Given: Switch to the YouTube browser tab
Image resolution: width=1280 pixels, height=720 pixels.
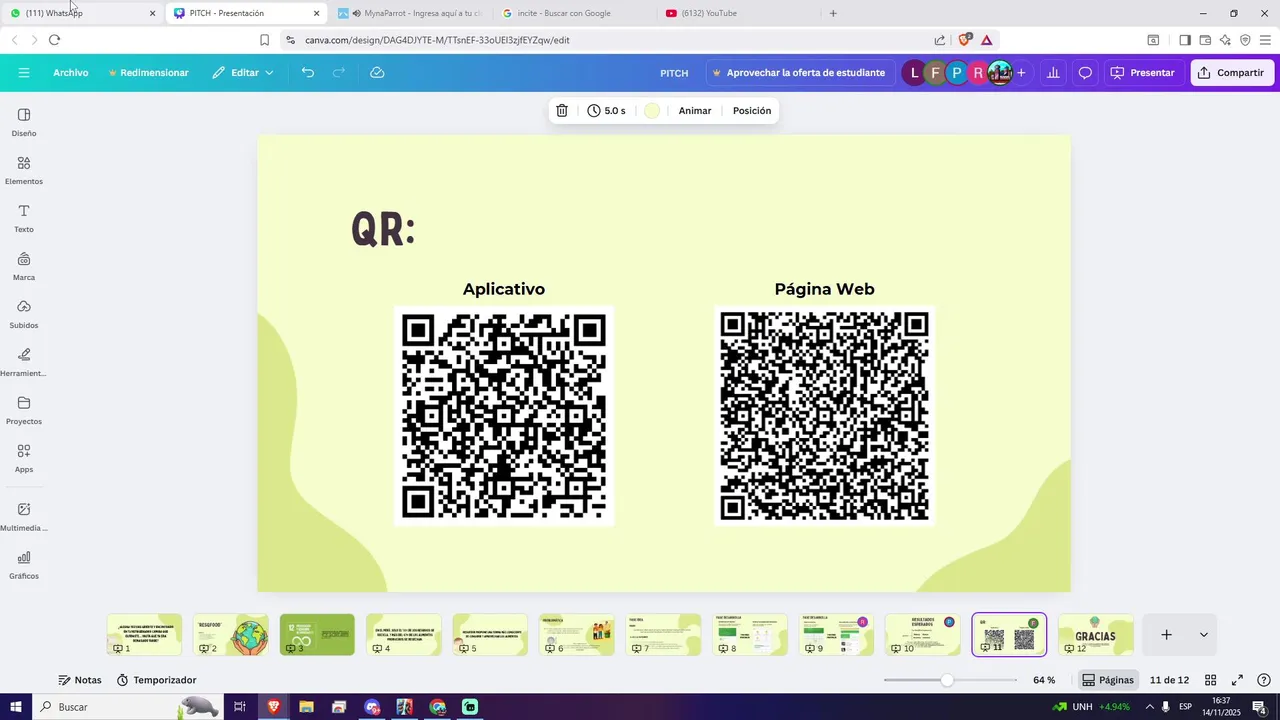Looking at the screenshot, I should click(738, 13).
